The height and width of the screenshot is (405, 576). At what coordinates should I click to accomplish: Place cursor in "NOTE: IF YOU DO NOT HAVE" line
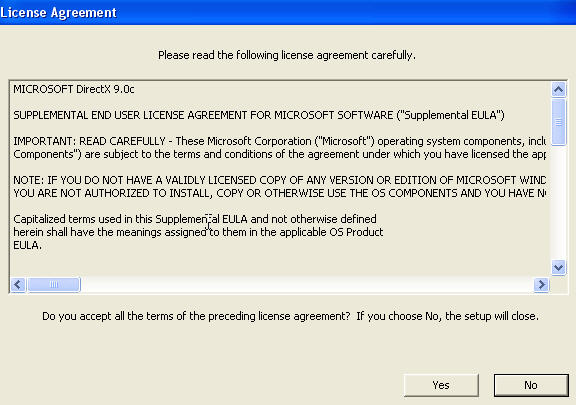[279, 180]
